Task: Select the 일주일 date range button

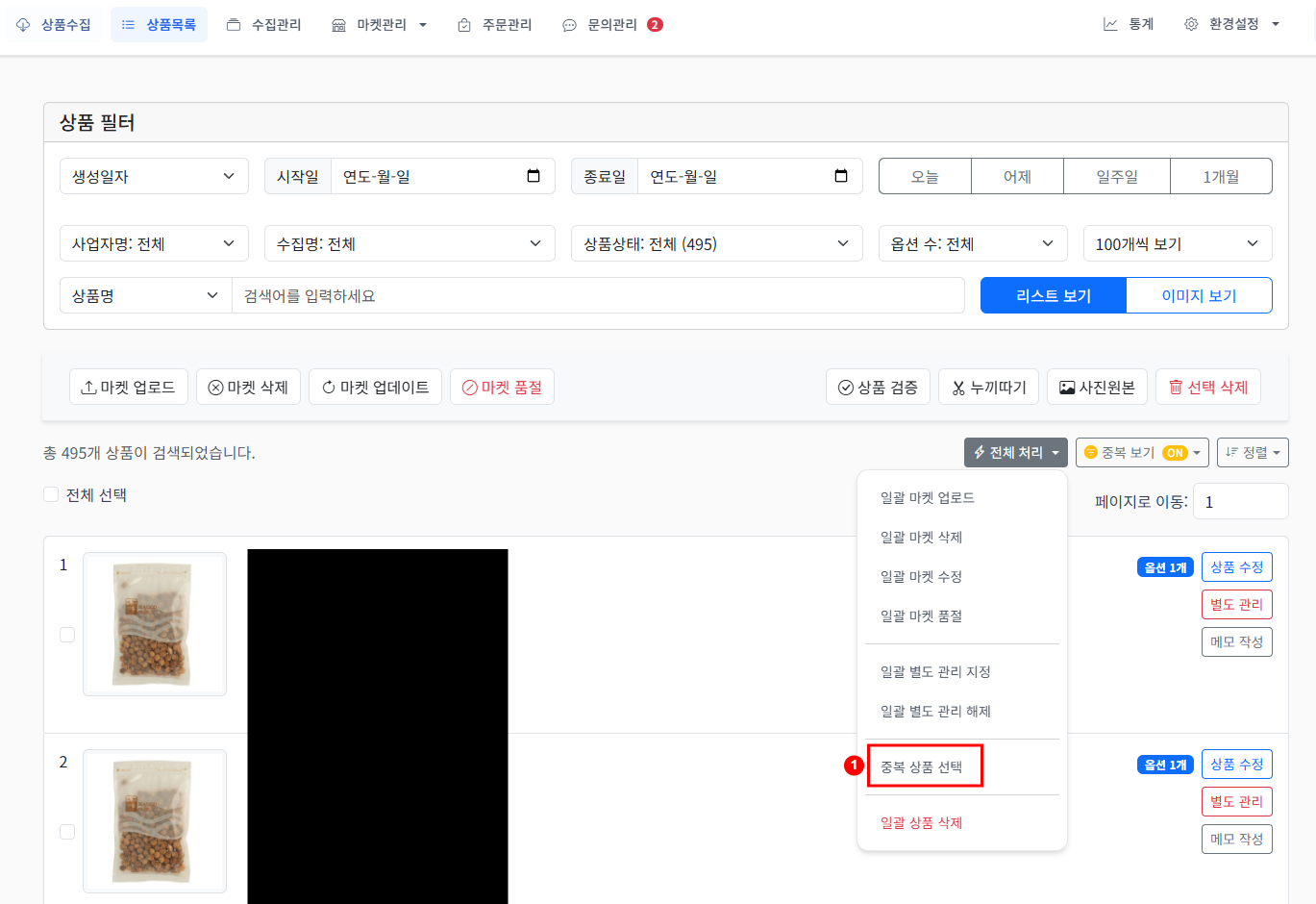Action: pos(1117,176)
